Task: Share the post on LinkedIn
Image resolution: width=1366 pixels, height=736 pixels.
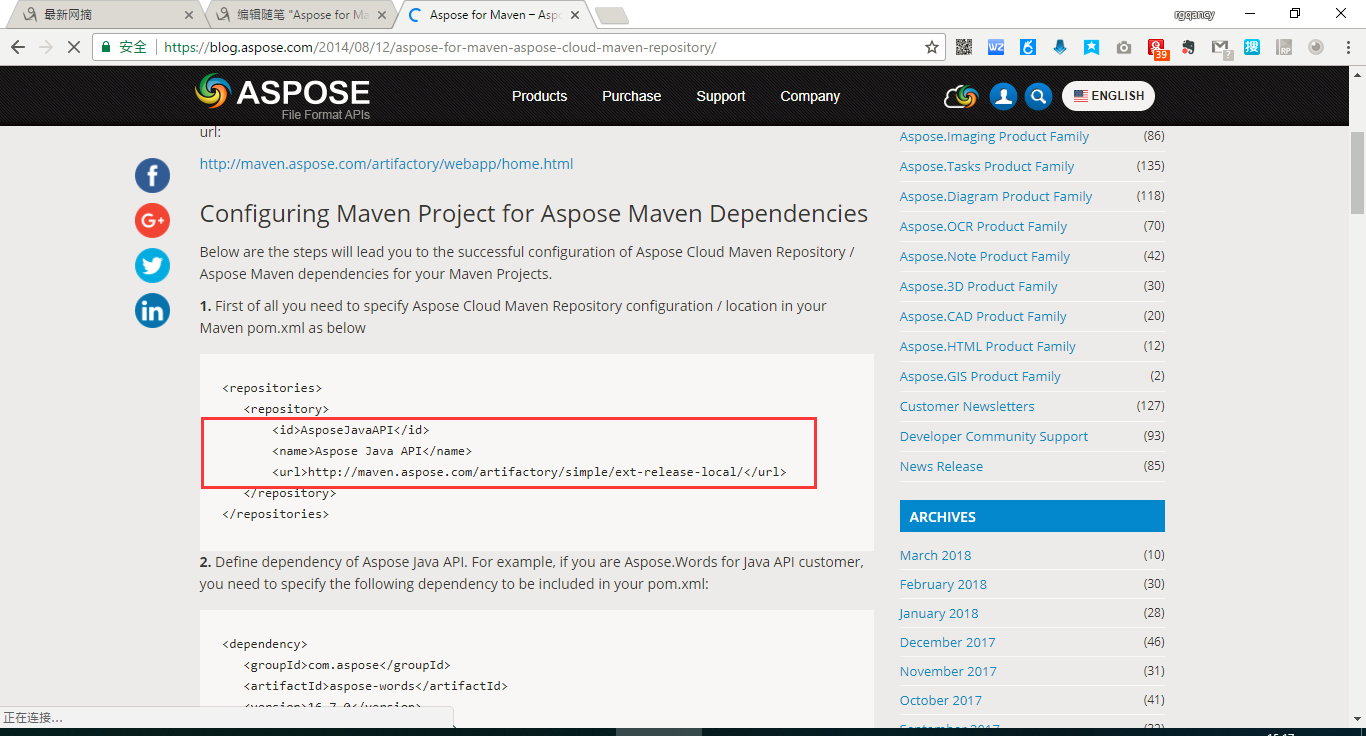Action: (152, 311)
